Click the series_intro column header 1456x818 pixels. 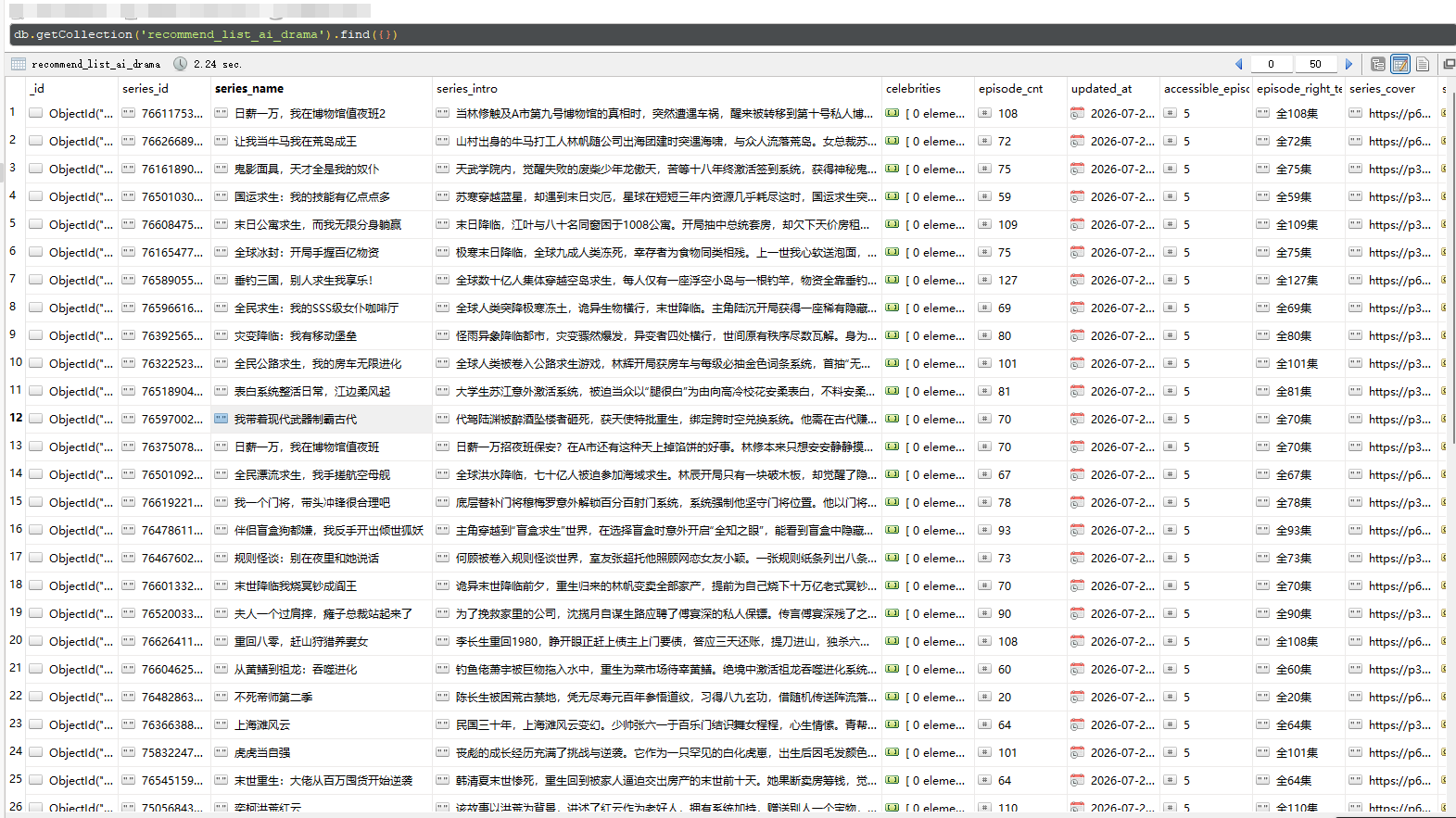click(x=657, y=89)
